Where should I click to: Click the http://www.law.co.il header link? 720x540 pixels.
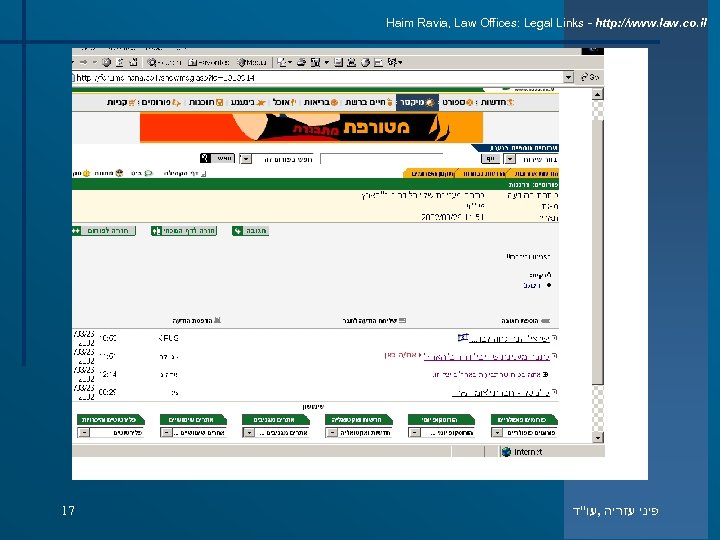click(x=651, y=23)
